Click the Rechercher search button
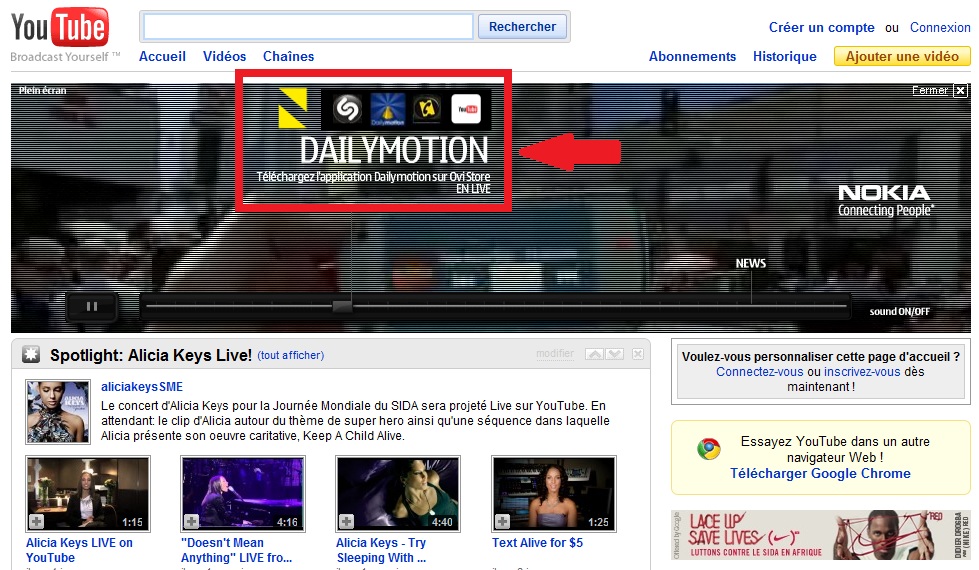This screenshot has height=570, width=979. click(x=522, y=27)
